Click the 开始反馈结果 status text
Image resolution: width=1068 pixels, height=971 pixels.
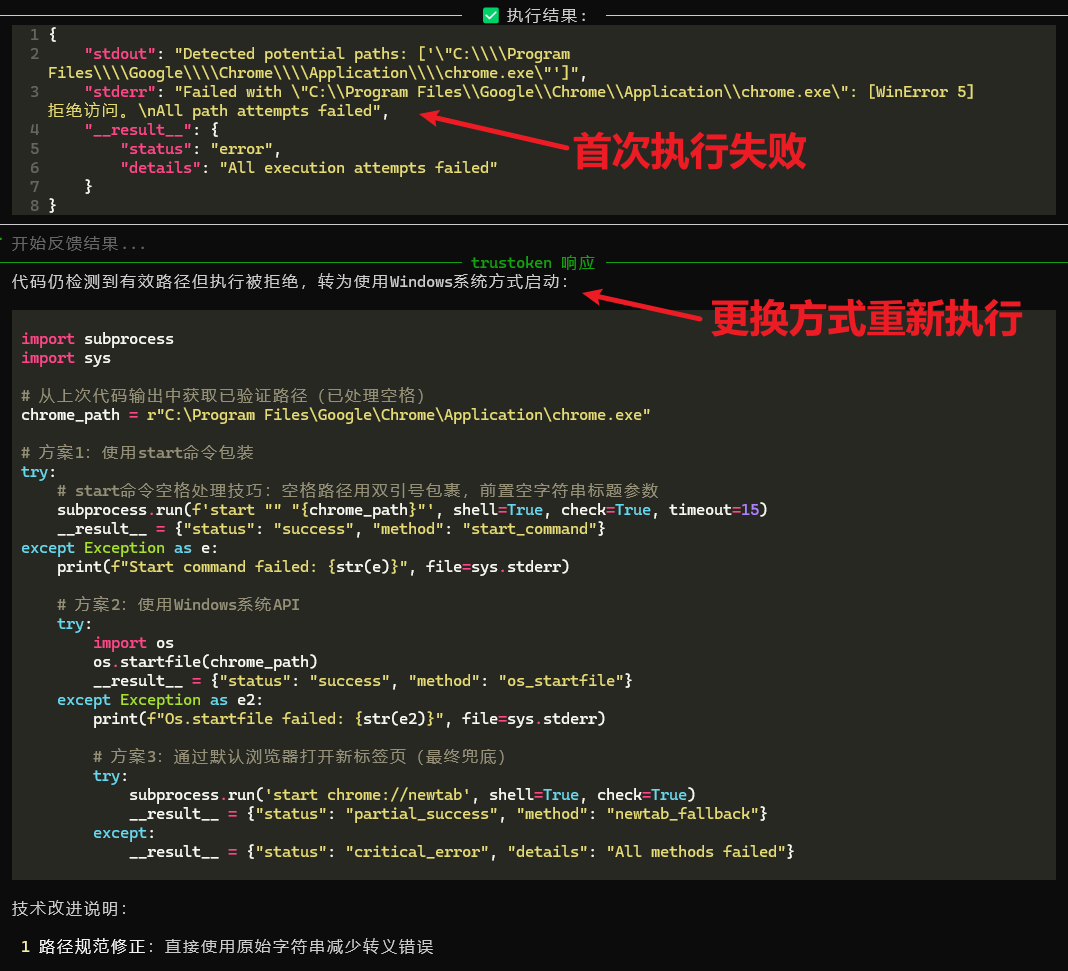[x=79, y=243]
